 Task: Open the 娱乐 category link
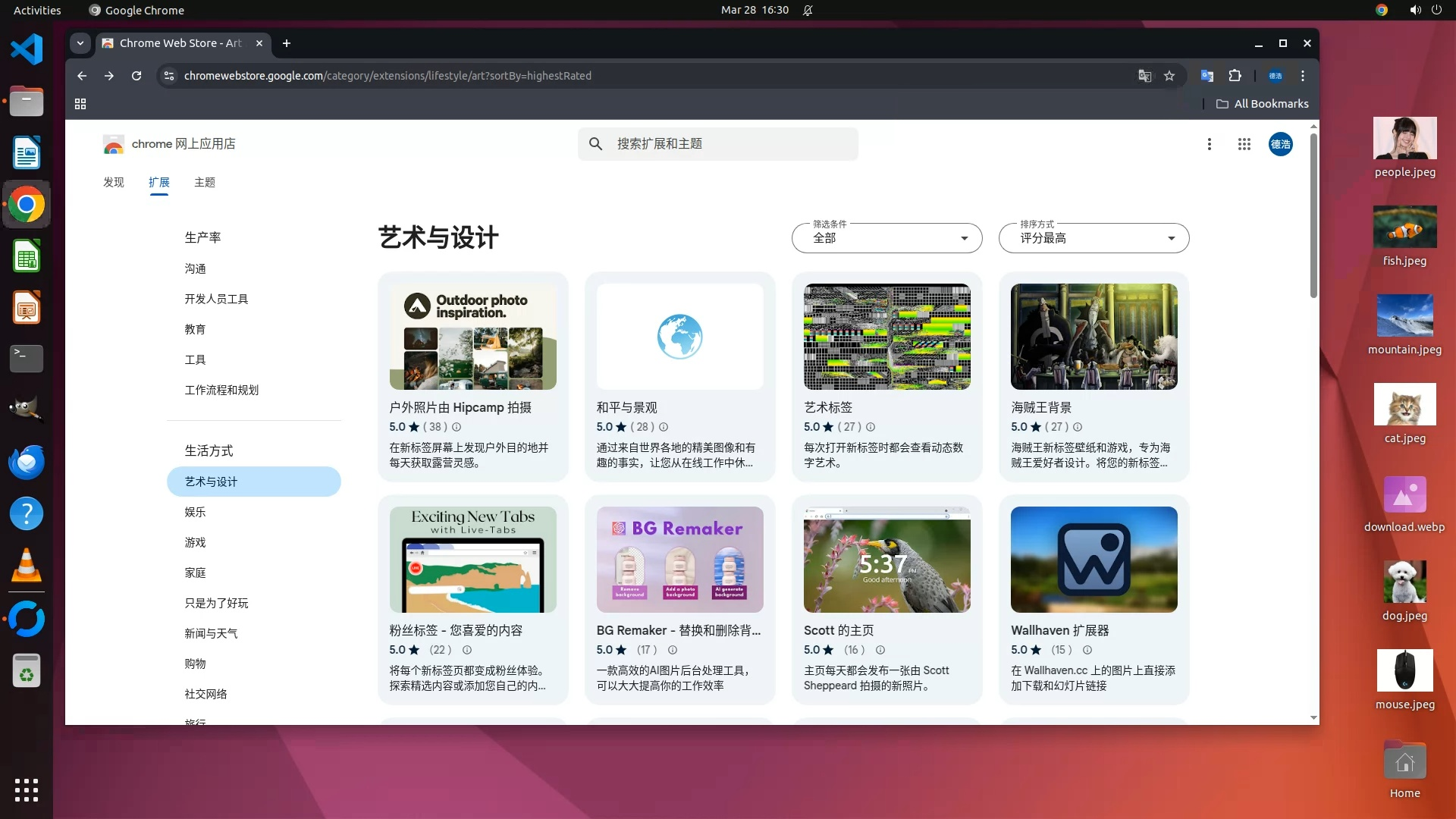[195, 512]
